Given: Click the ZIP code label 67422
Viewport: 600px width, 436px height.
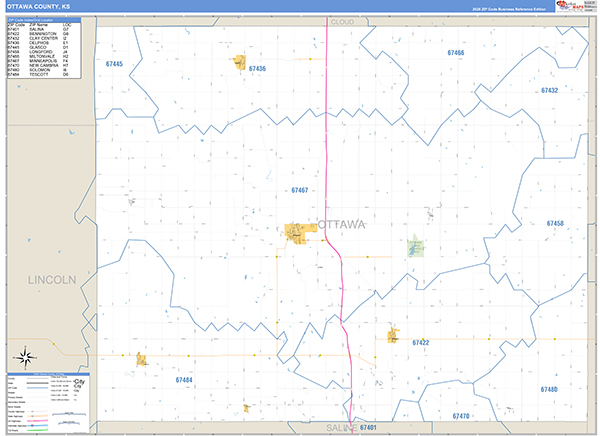Looking at the screenshot, I should coord(421,343).
